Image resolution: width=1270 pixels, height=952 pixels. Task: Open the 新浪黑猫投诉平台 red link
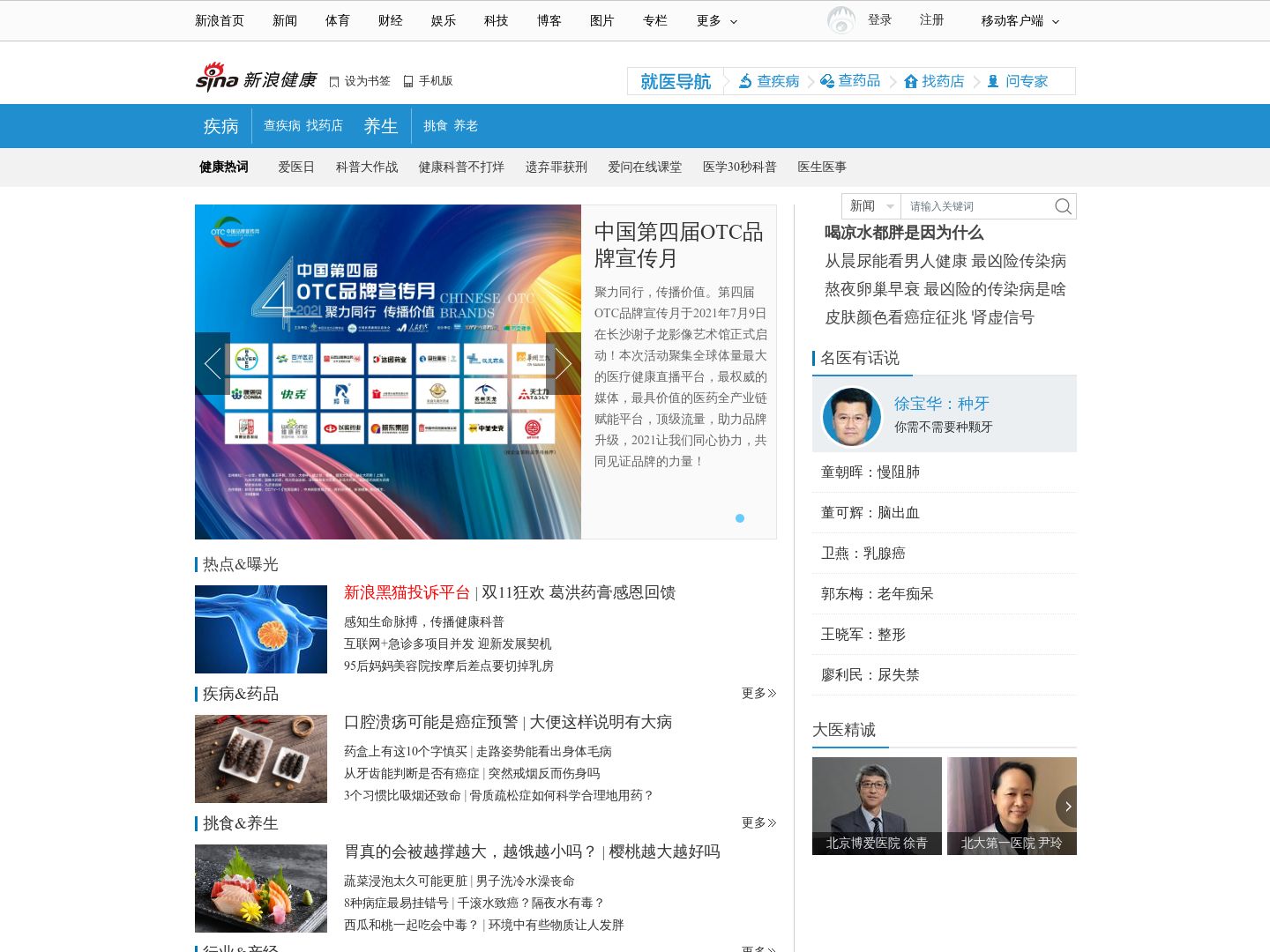coord(407,592)
